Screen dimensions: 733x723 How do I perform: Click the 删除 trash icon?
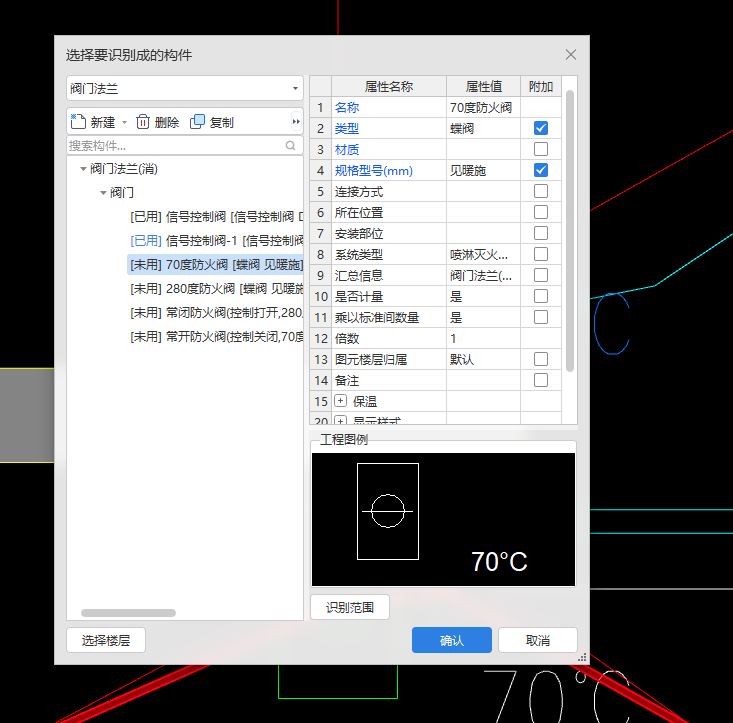pyautogui.click(x=143, y=122)
